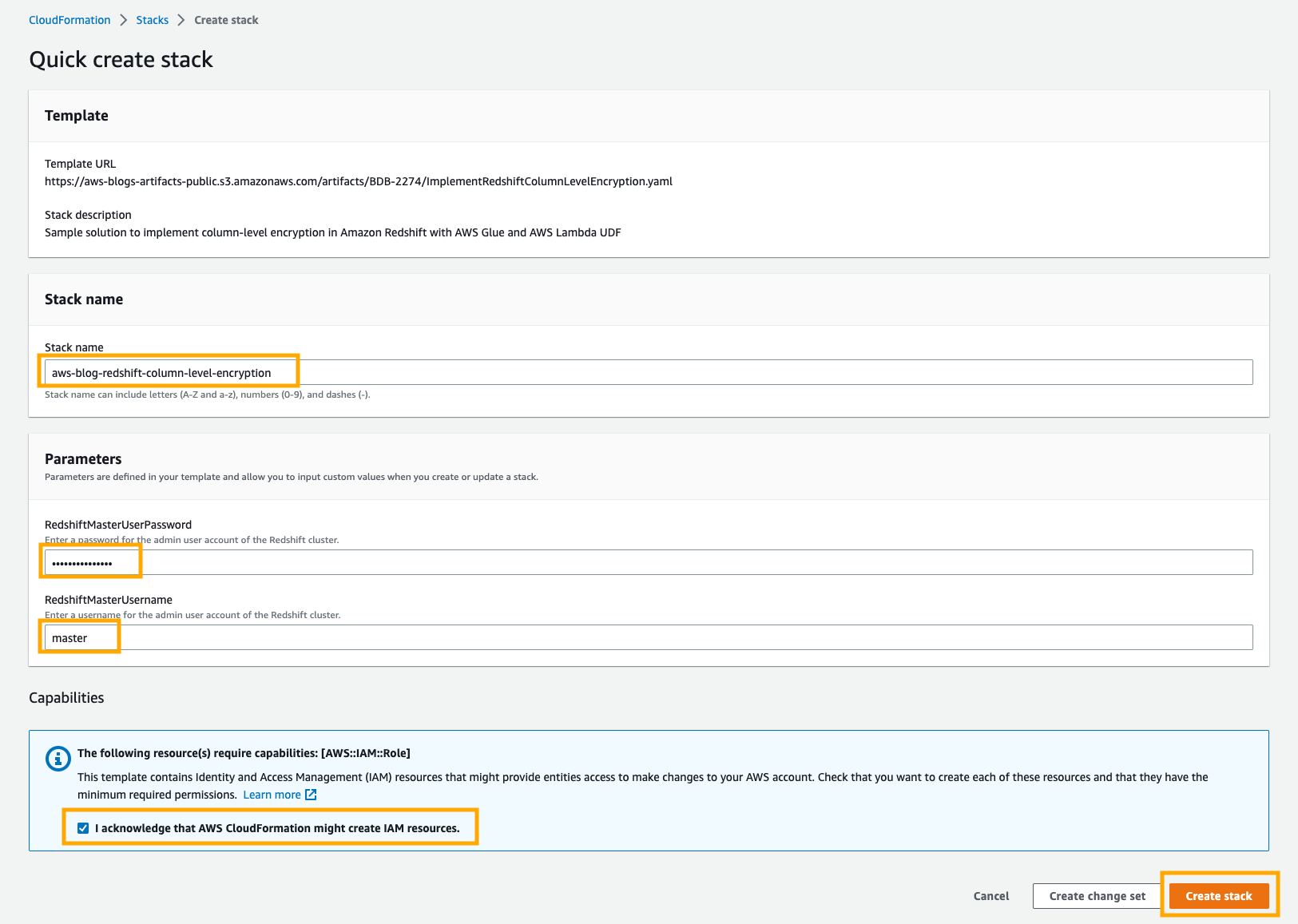Viewport: 1298px width, 924px height.
Task: Toggle the IAM resources acknowledgment checkbox
Action: pos(83,828)
